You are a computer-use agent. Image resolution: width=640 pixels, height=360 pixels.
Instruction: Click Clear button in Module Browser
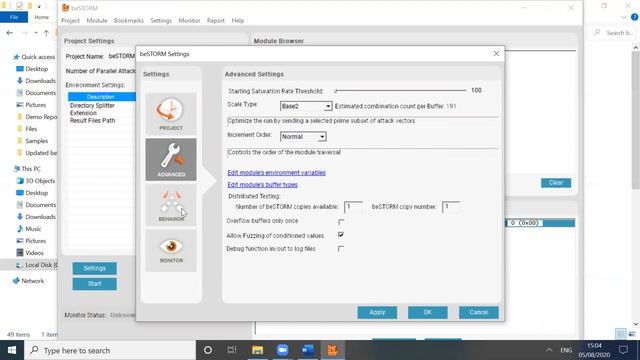pos(556,183)
